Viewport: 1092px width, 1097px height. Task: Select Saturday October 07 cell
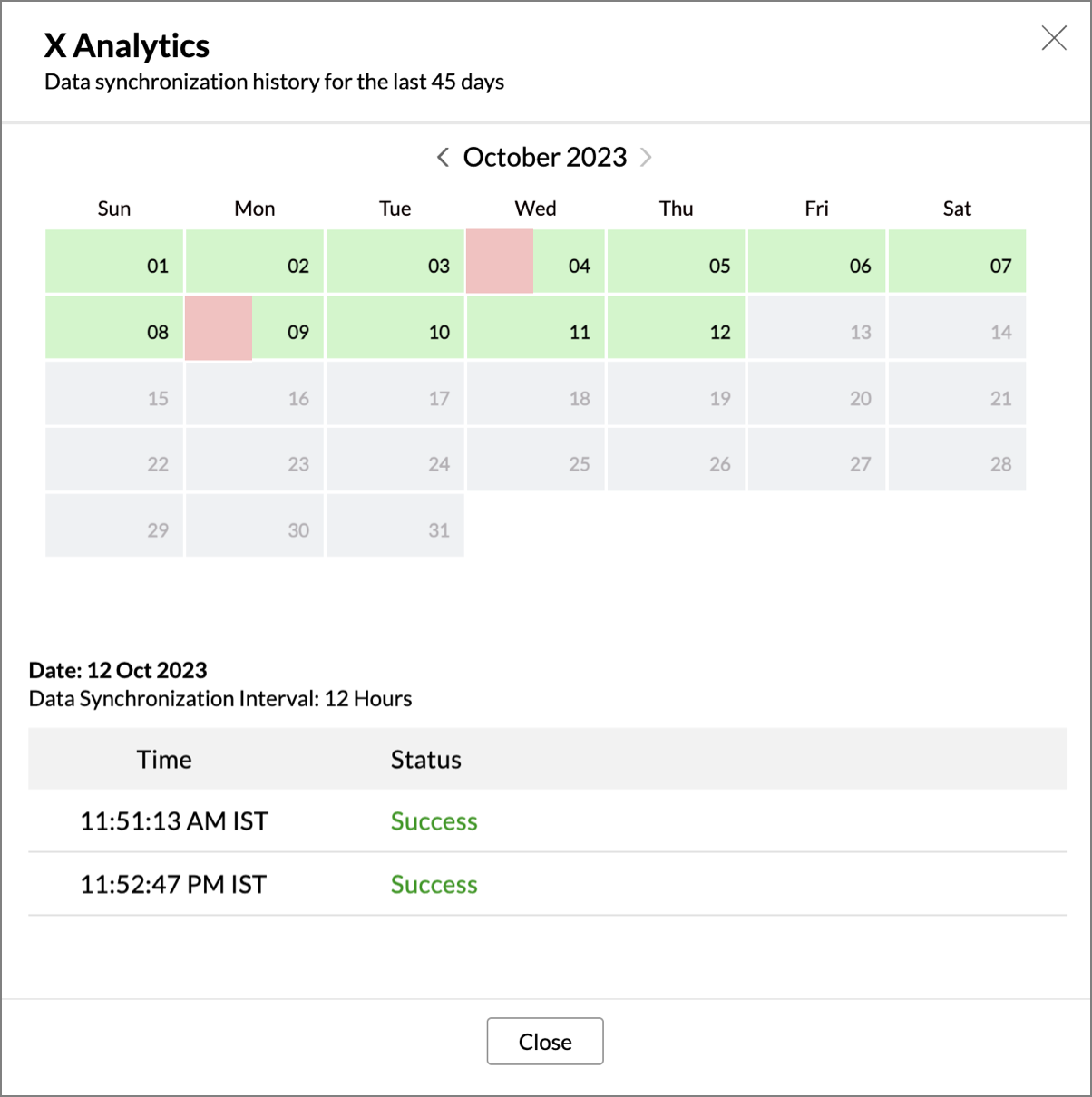click(x=958, y=261)
